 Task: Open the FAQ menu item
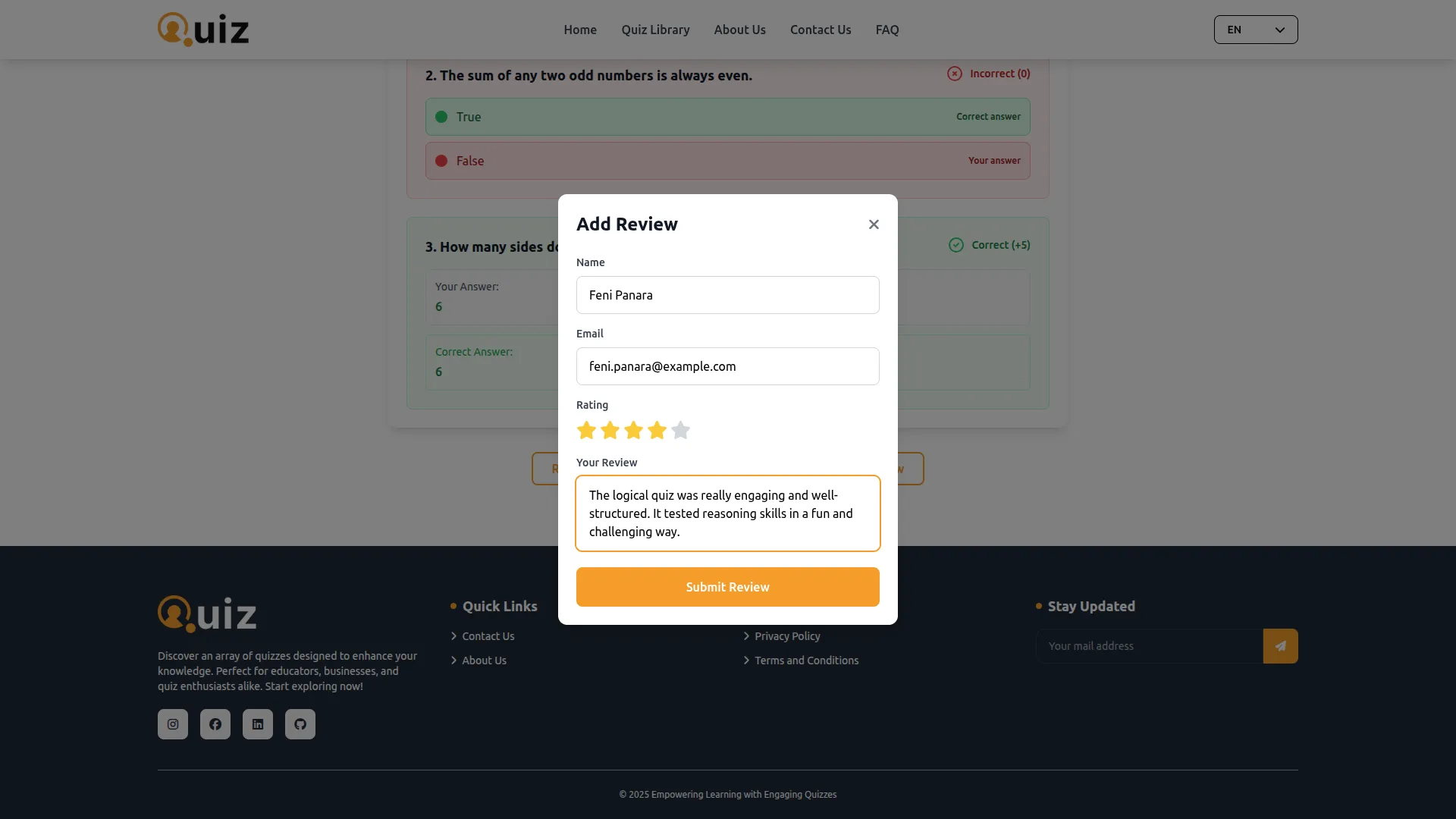pyautogui.click(x=886, y=30)
